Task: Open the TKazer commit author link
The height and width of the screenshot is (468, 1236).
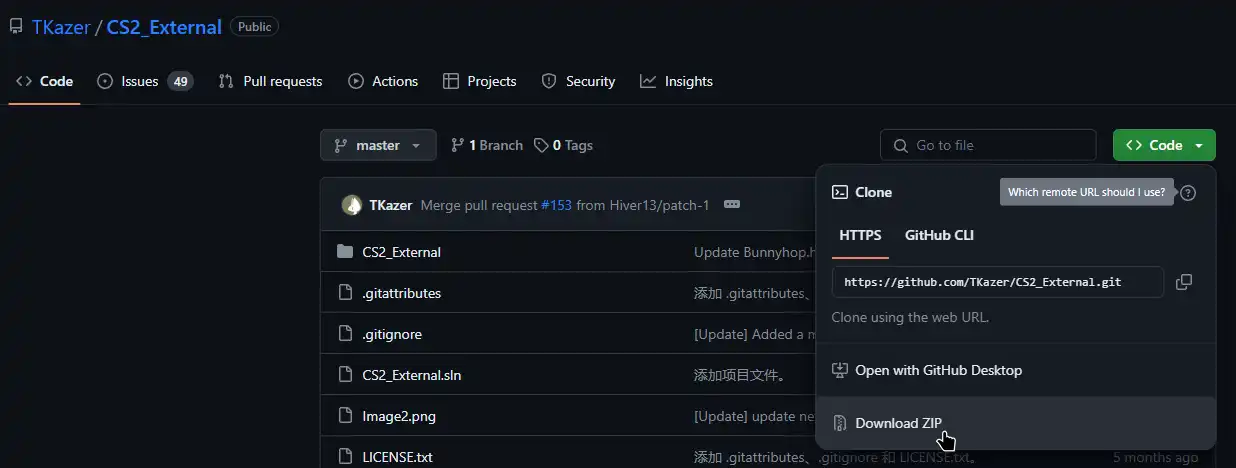Action: coord(390,205)
